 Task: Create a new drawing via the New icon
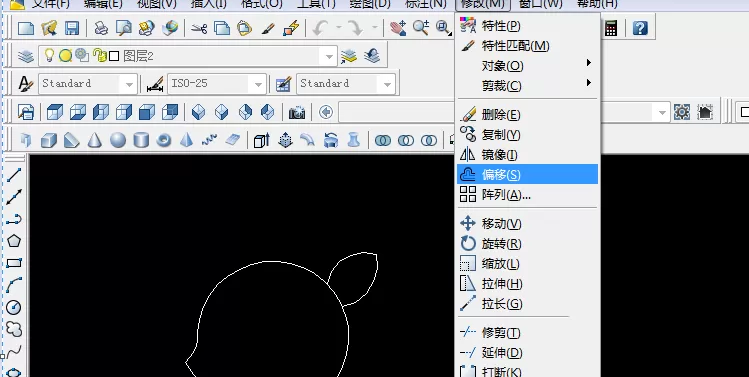(x=26, y=28)
